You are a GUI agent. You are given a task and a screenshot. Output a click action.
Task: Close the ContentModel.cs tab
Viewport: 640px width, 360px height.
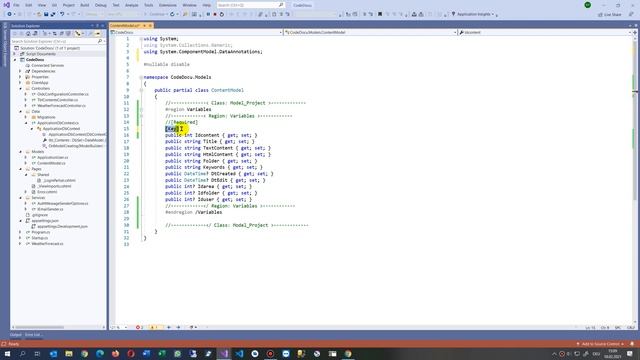(x=150, y=26)
